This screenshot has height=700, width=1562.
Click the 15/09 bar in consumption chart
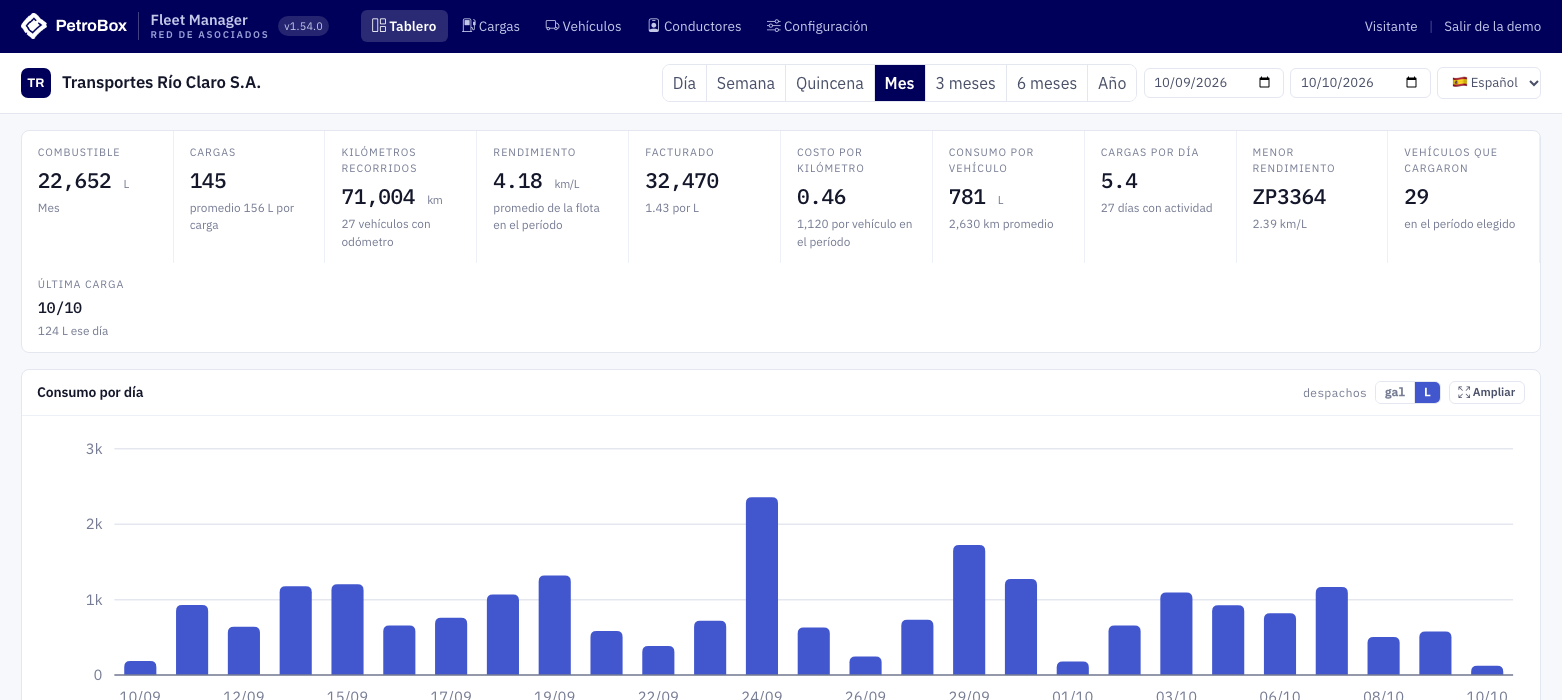[x=348, y=630]
